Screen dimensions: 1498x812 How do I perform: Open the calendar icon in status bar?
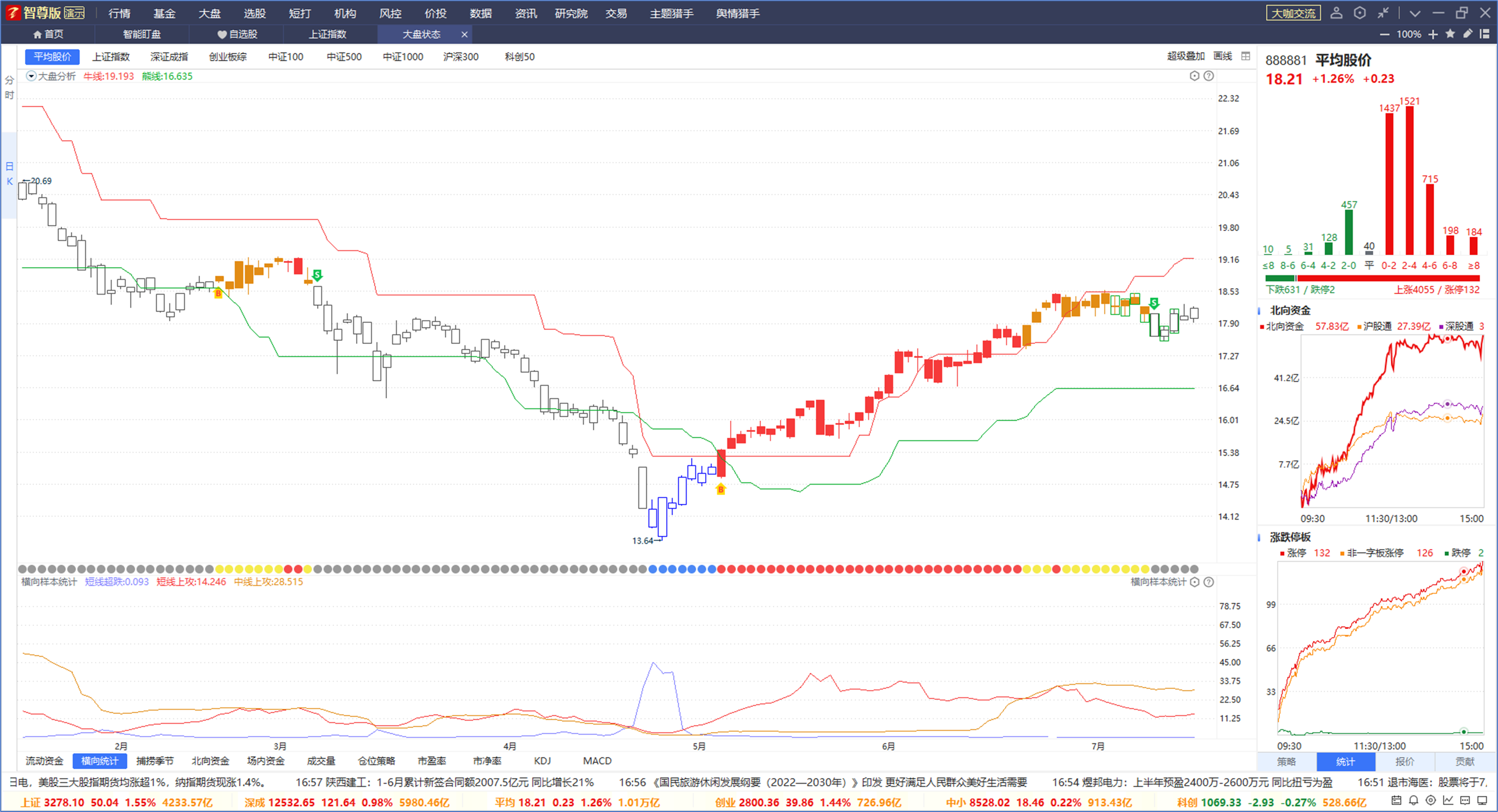pos(1396,801)
